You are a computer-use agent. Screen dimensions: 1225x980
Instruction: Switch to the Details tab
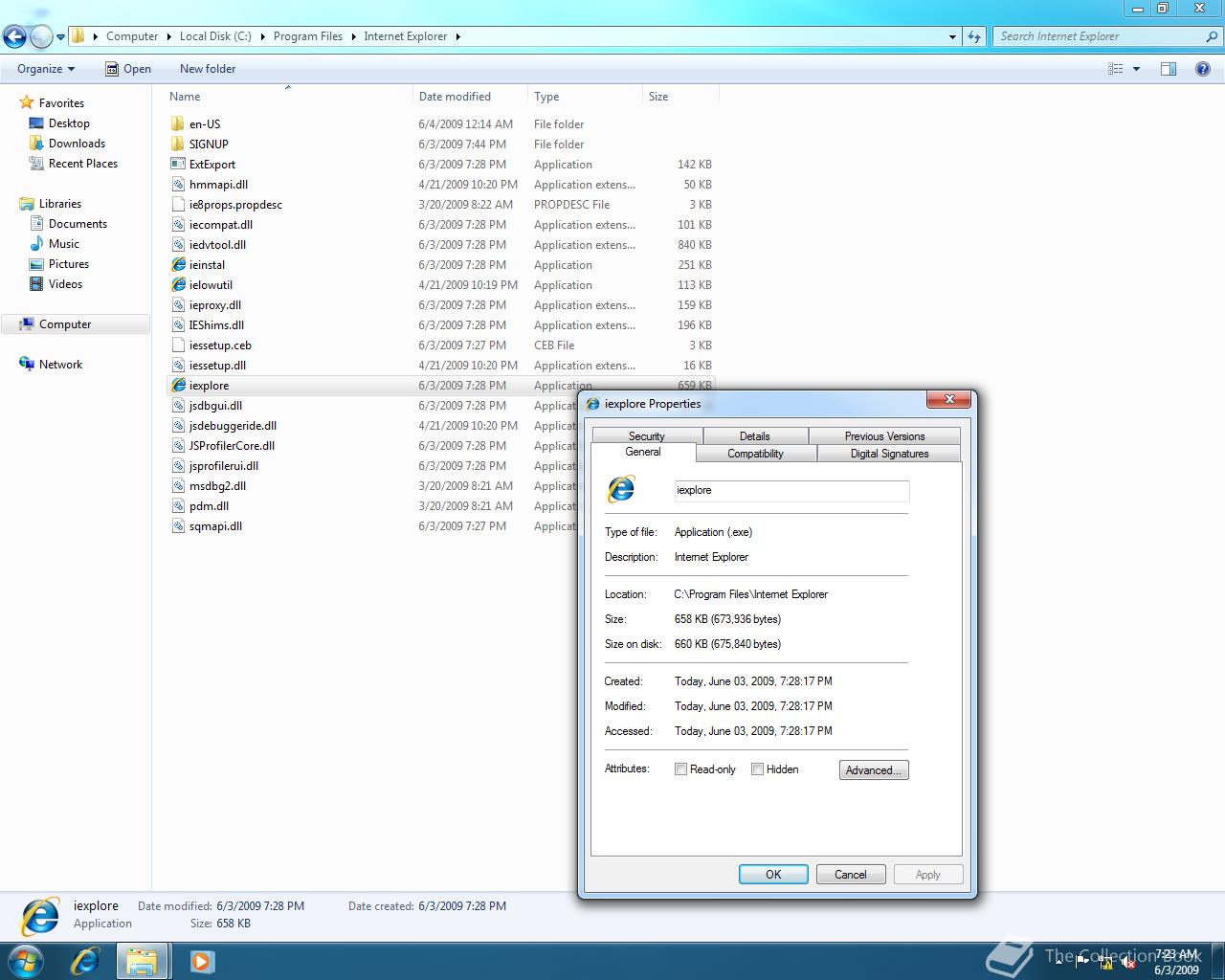(x=754, y=435)
